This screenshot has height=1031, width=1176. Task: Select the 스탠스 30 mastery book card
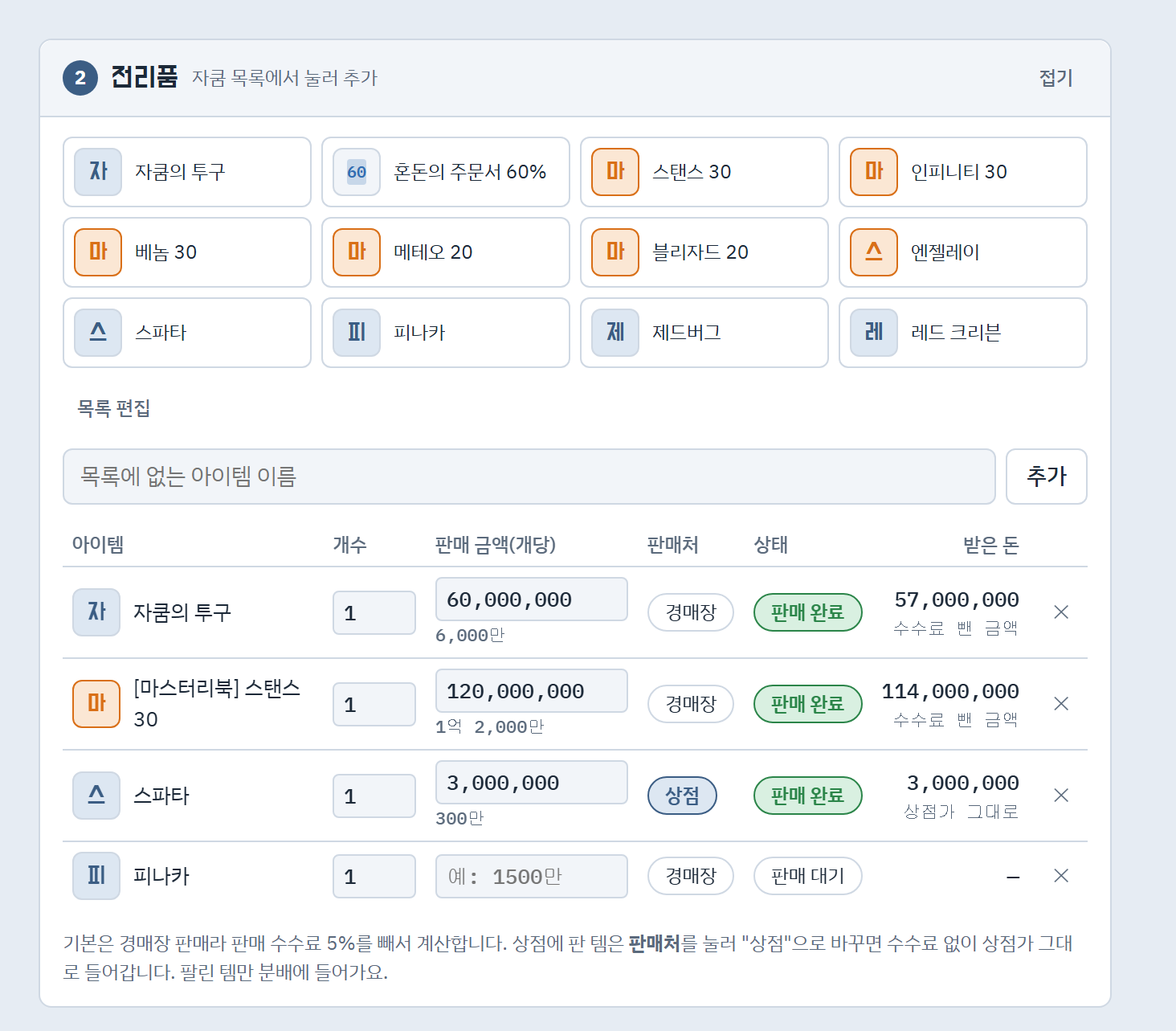(x=704, y=172)
